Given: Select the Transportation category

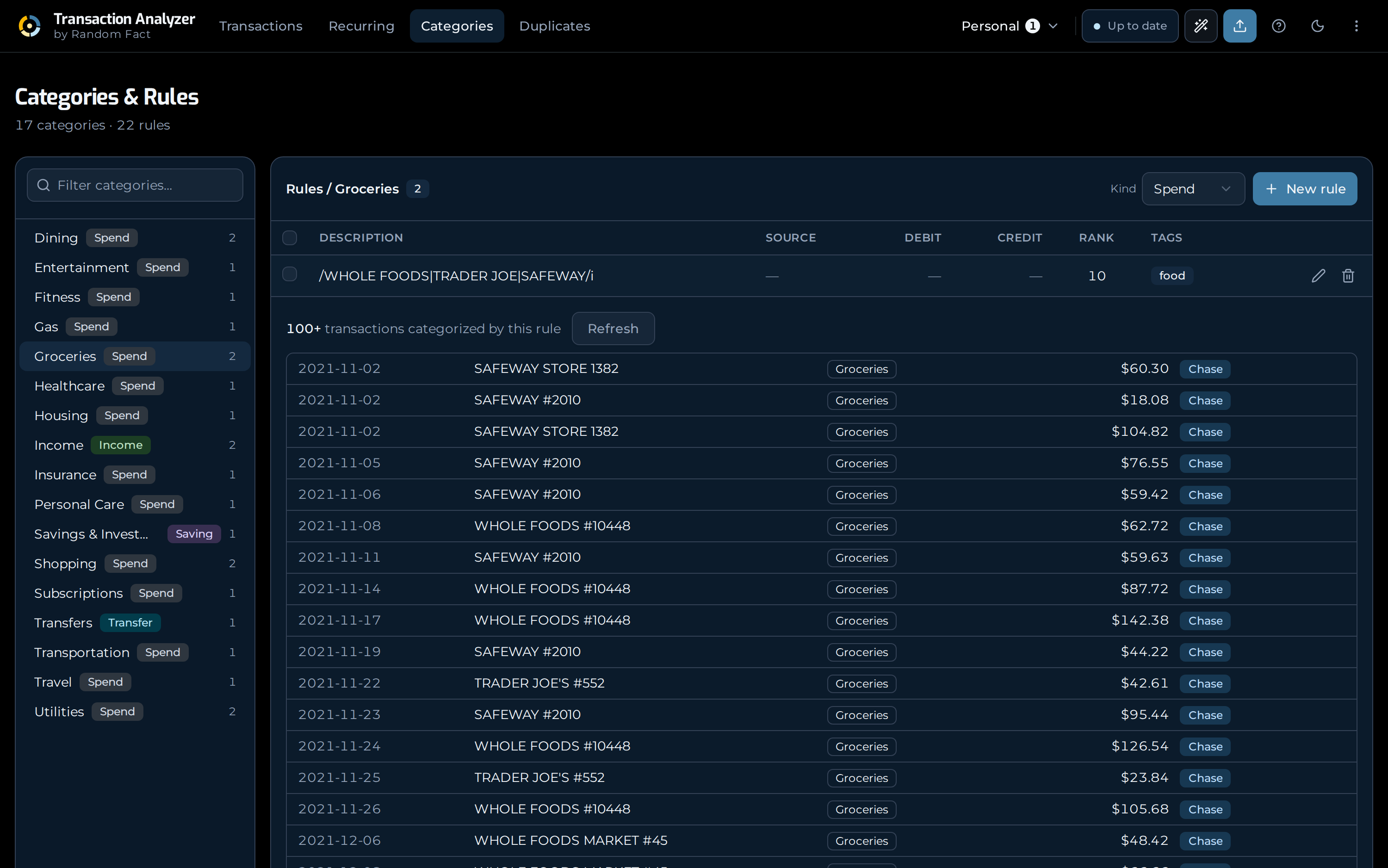Looking at the screenshot, I should tap(135, 653).
